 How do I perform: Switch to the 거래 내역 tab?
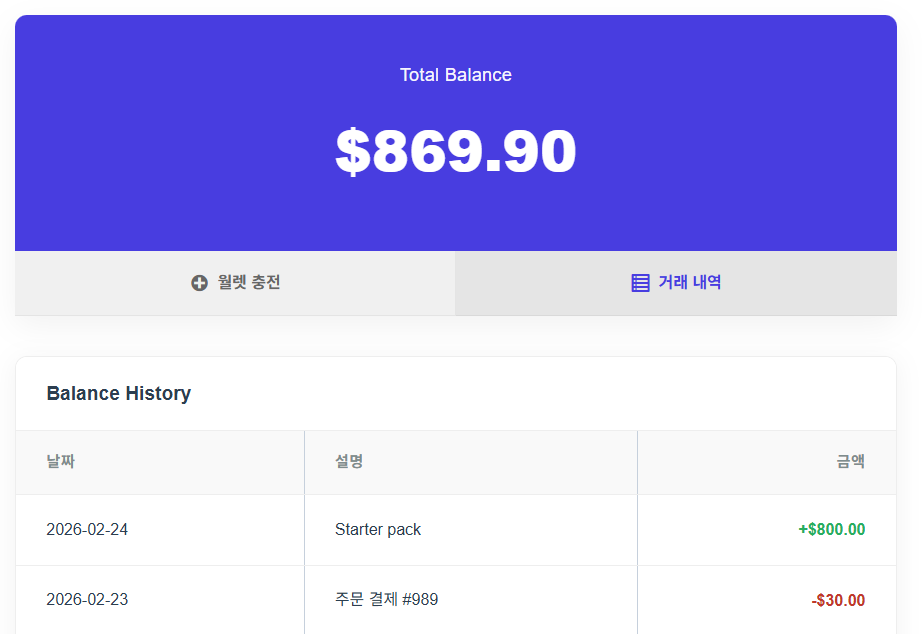pos(676,283)
